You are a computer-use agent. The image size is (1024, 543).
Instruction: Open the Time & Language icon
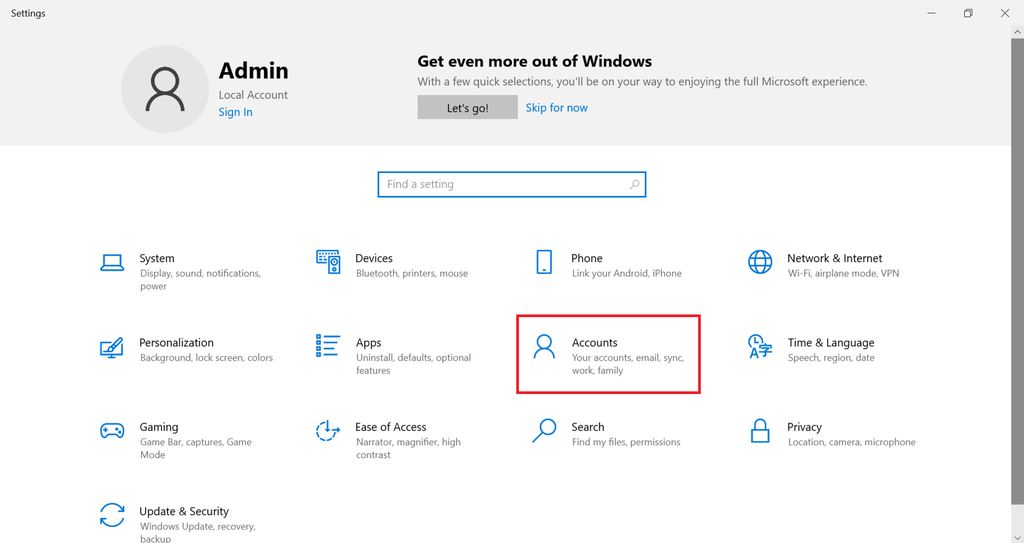pyautogui.click(x=760, y=346)
